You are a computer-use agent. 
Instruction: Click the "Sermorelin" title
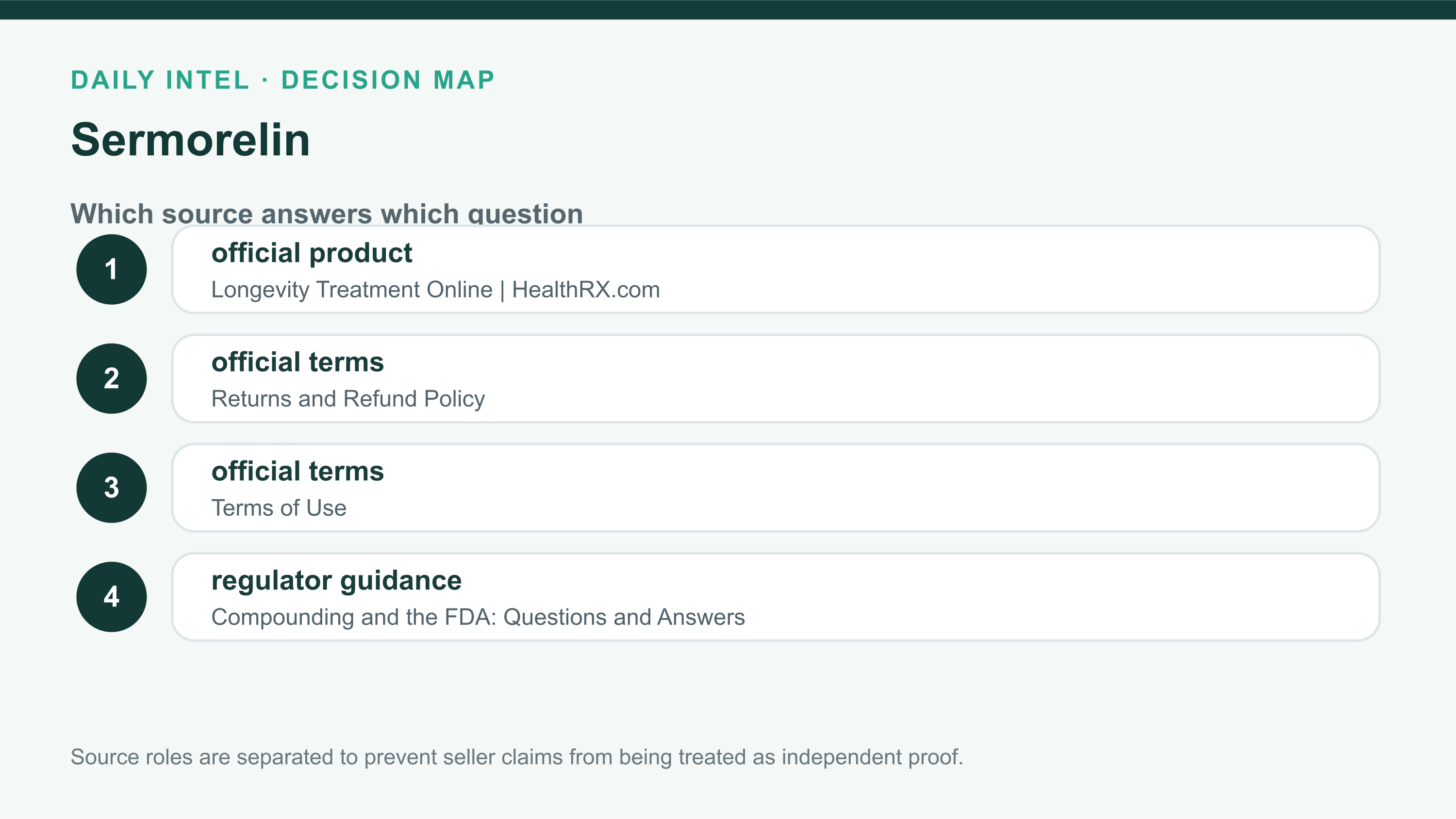pyautogui.click(x=190, y=140)
